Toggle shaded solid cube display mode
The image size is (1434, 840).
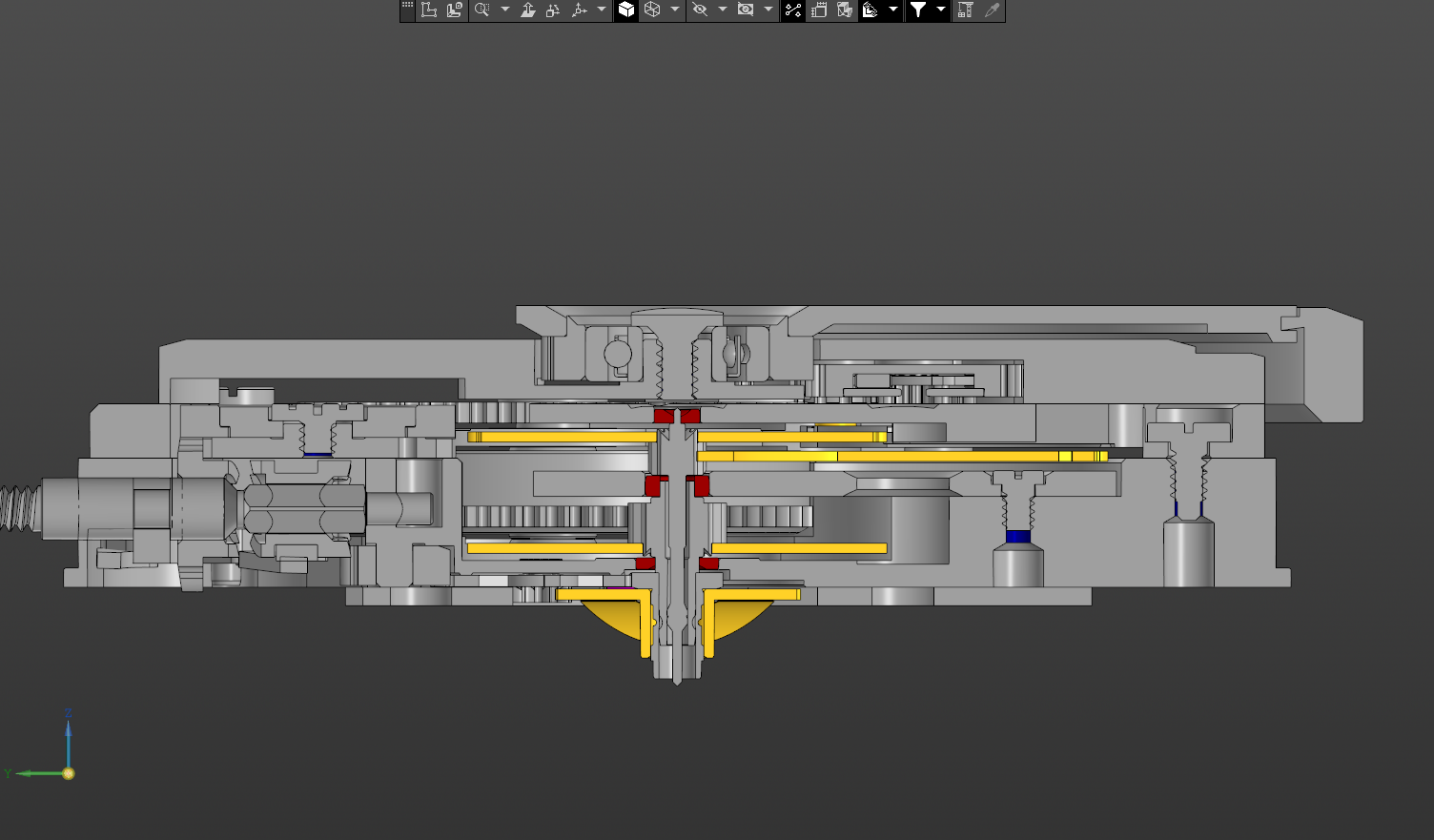(626, 10)
